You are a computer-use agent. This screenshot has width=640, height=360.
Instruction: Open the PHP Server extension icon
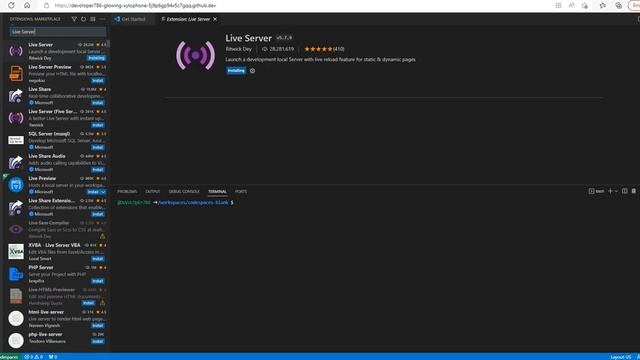[16, 273]
